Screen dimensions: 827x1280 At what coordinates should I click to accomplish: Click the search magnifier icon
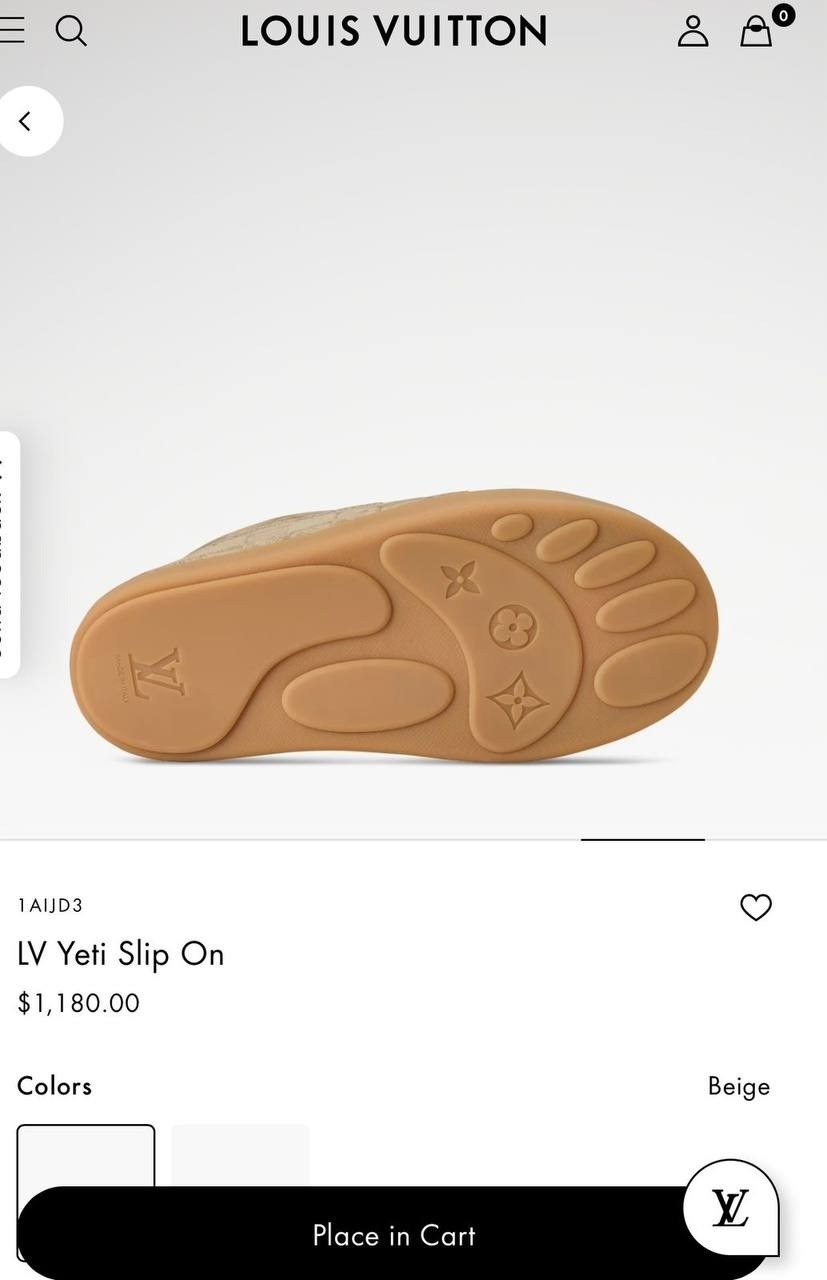pos(71,31)
